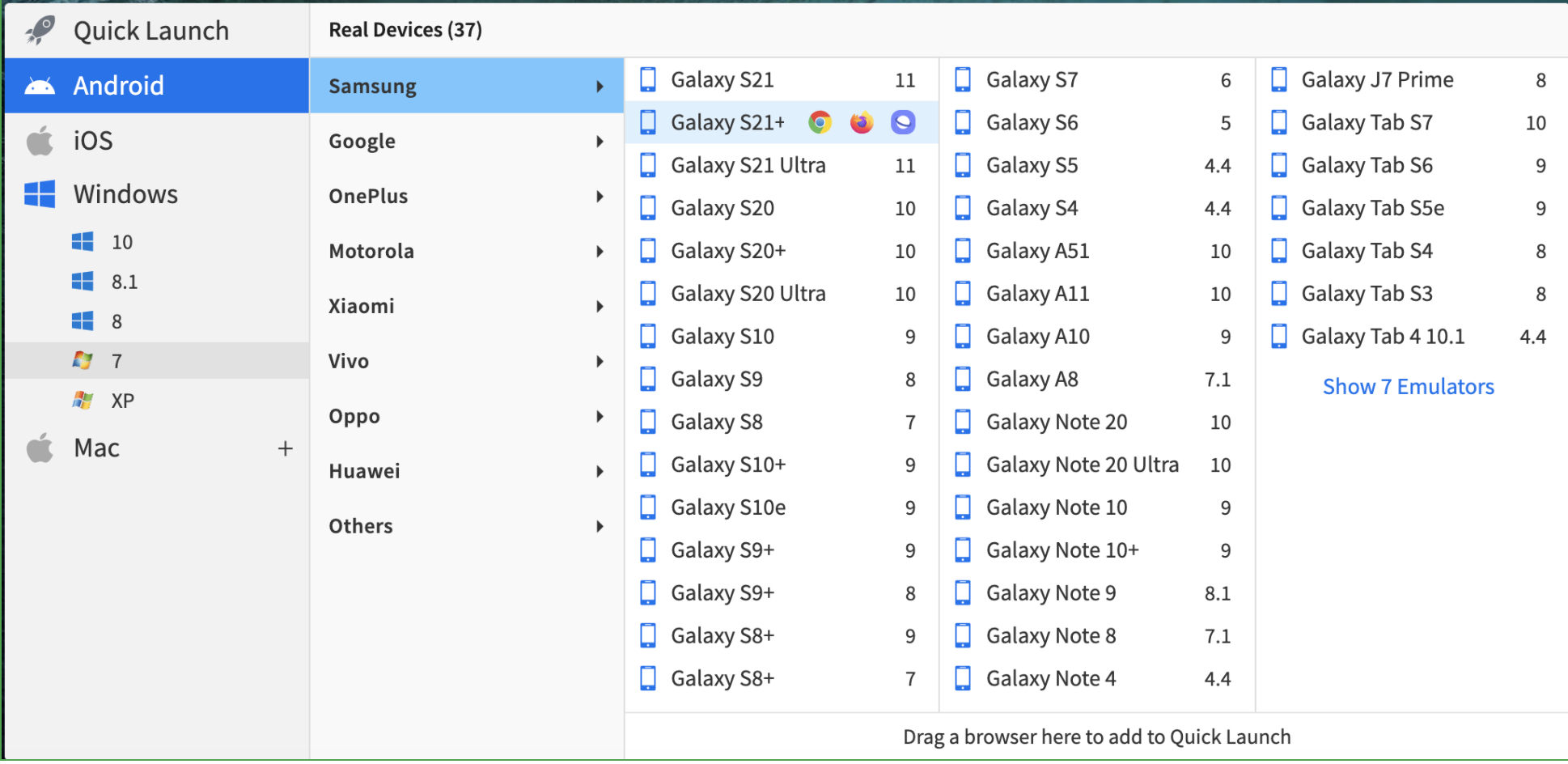The height and width of the screenshot is (764, 1568).
Task: Select the Galaxy Tab S7 device
Action: click(x=1366, y=122)
